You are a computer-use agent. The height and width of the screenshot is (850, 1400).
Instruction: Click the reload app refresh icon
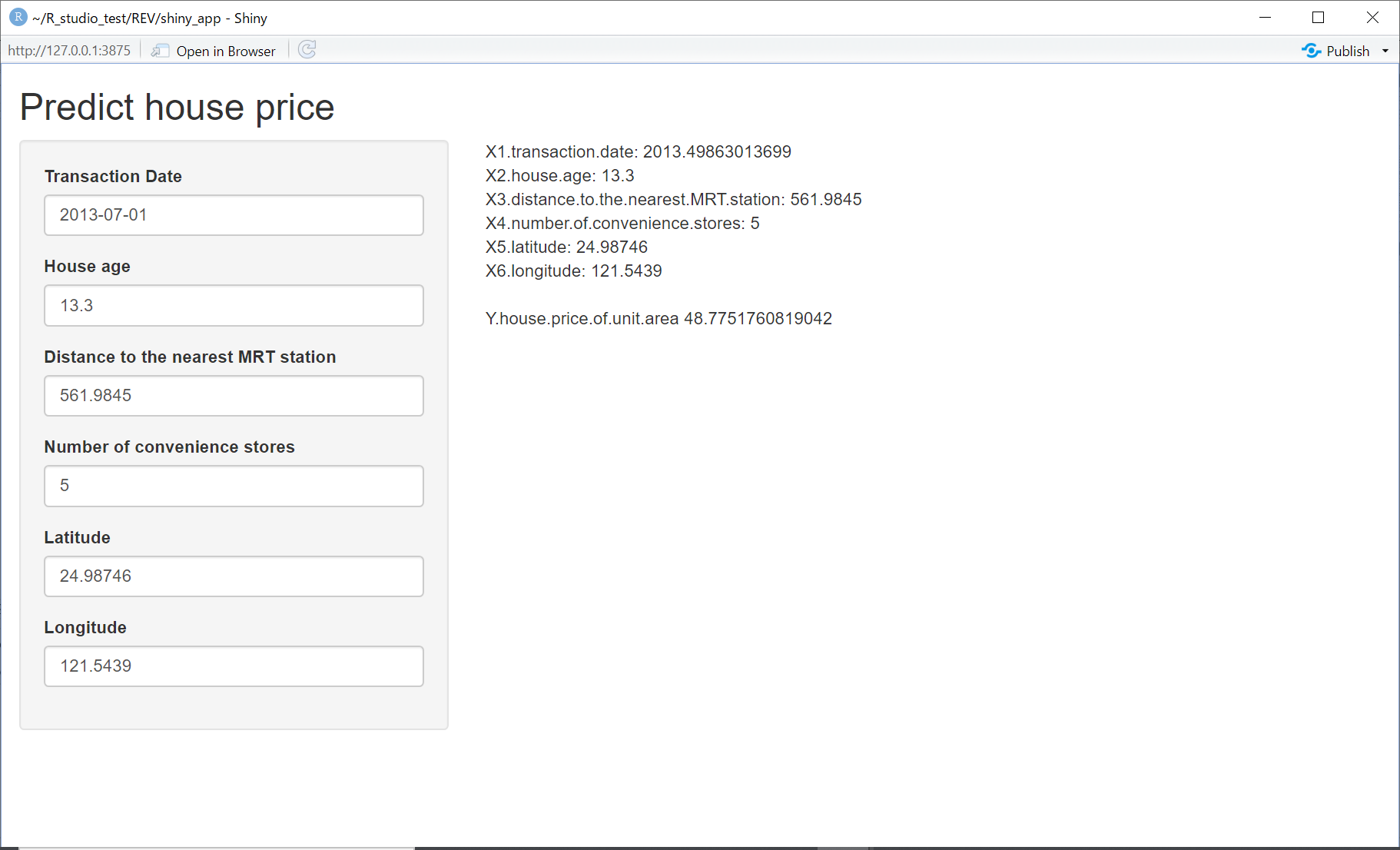pyautogui.click(x=307, y=50)
